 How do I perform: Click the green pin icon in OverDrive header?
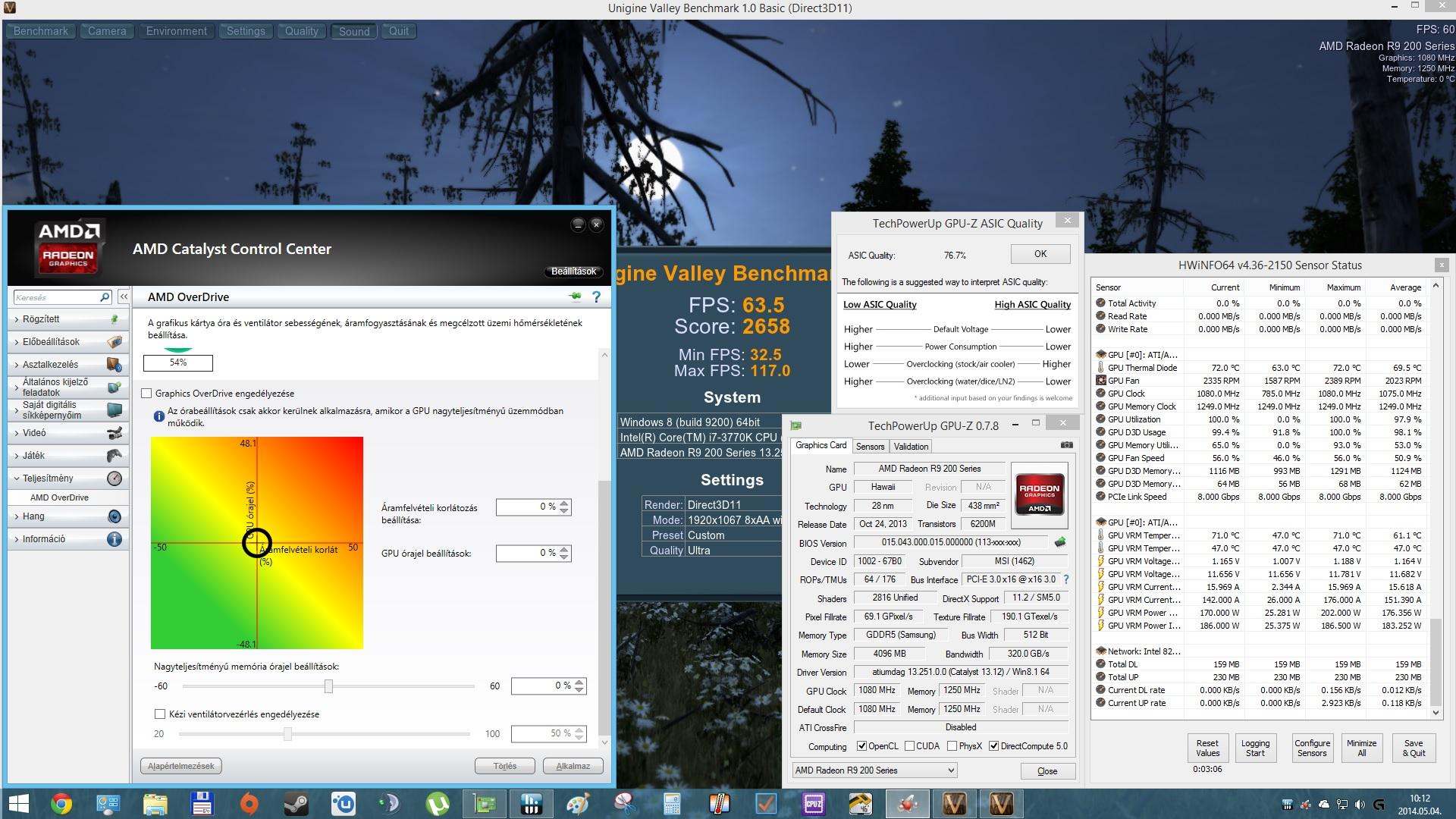pos(576,297)
